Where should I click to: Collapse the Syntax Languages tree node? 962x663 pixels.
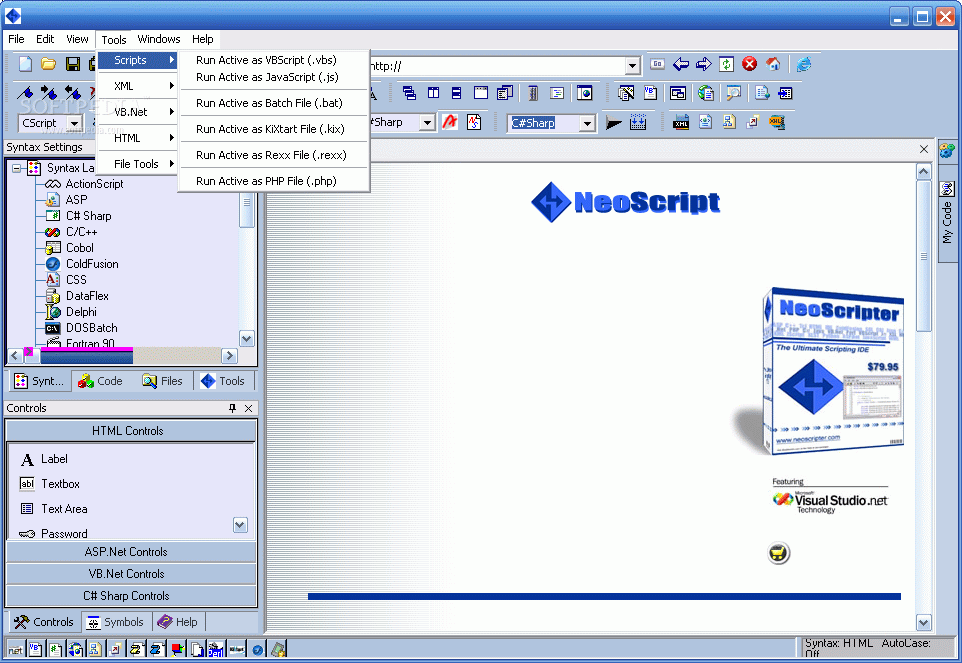(x=17, y=167)
